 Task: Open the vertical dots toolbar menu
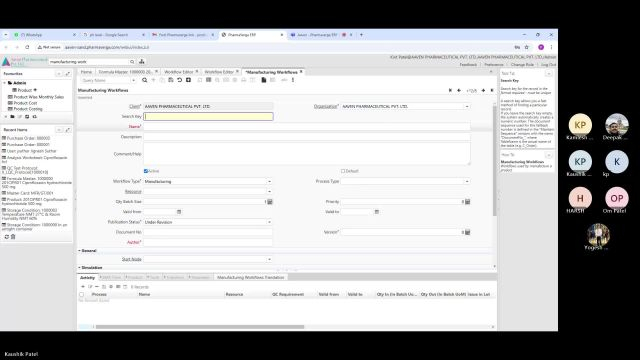click(293, 80)
